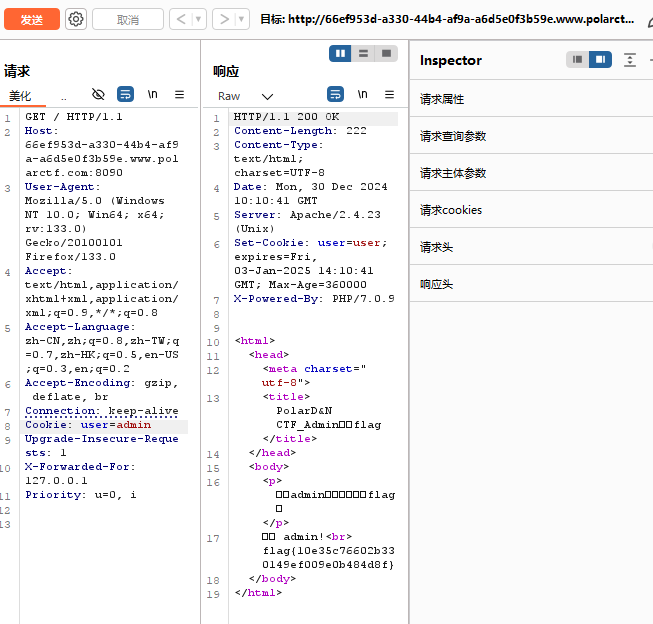This screenshot has width=653, height=624.
Task: Click HTTP/1.1 200 OK response line
Action: coord(287,117)
